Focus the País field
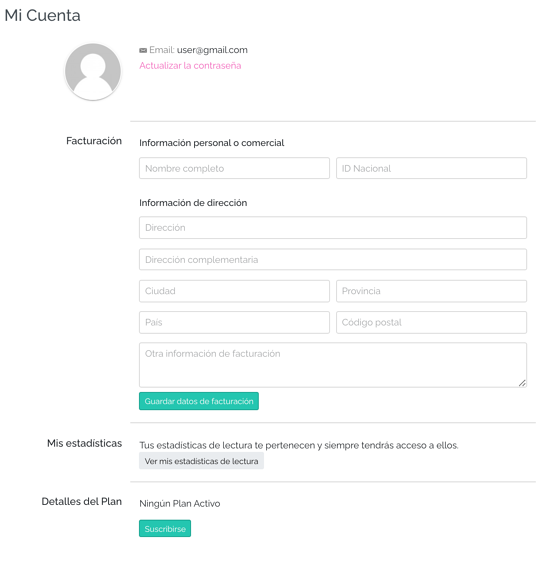The image size is (548, 564). point(234,322)
